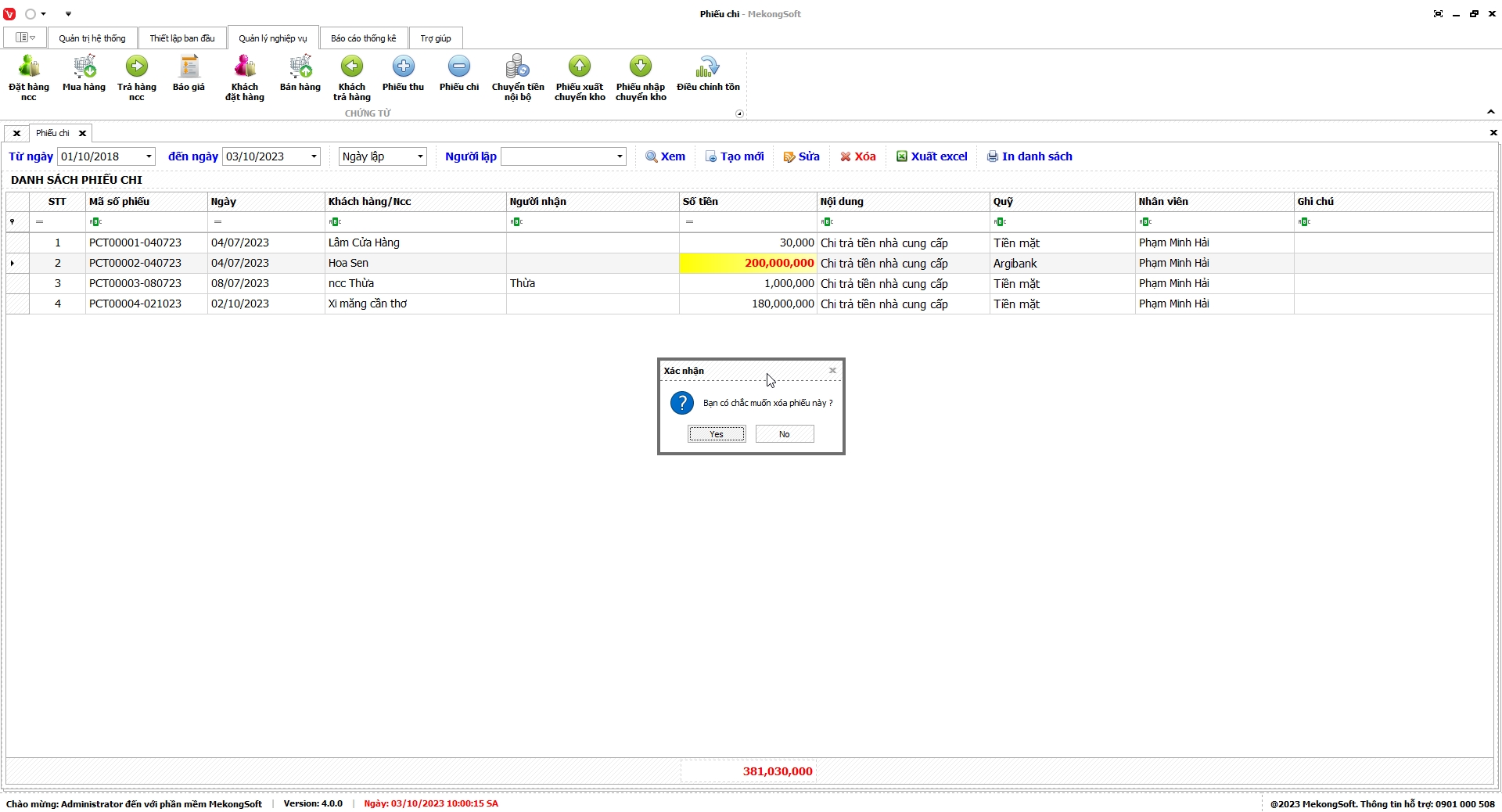Select the highlighted 200,000,000 amount cell
Viewport: 1502px width, 812px height.
coord(748,264)
